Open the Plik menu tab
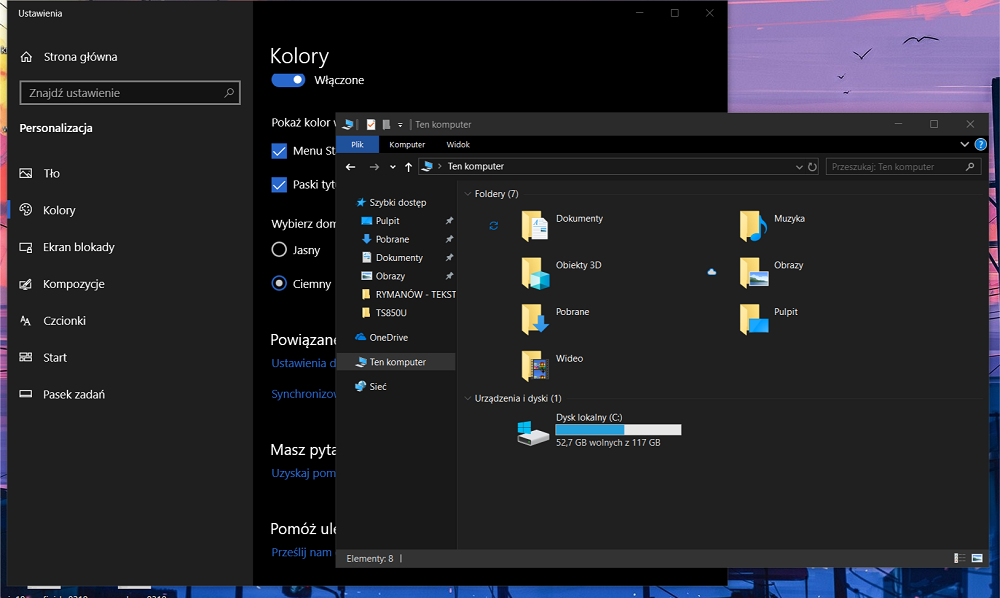Viewport: 1000px width, 598px height. click(357, 145)
